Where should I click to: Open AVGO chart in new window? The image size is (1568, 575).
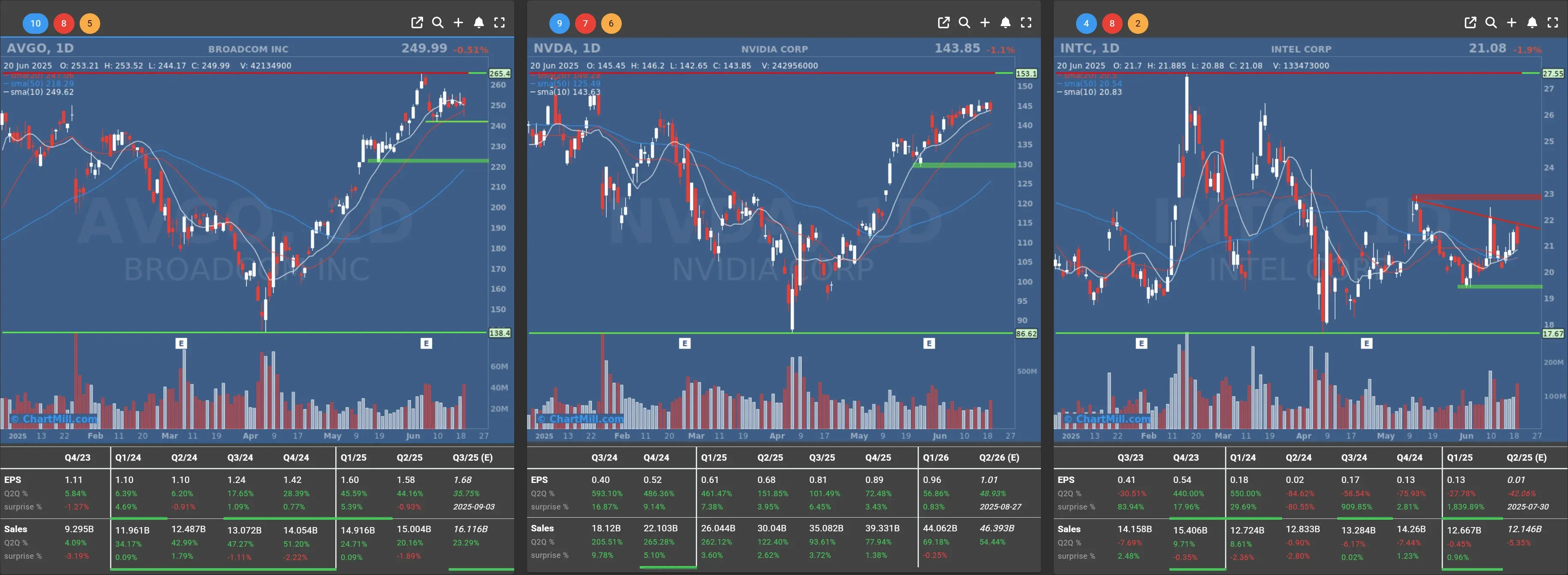pos(417,23)
